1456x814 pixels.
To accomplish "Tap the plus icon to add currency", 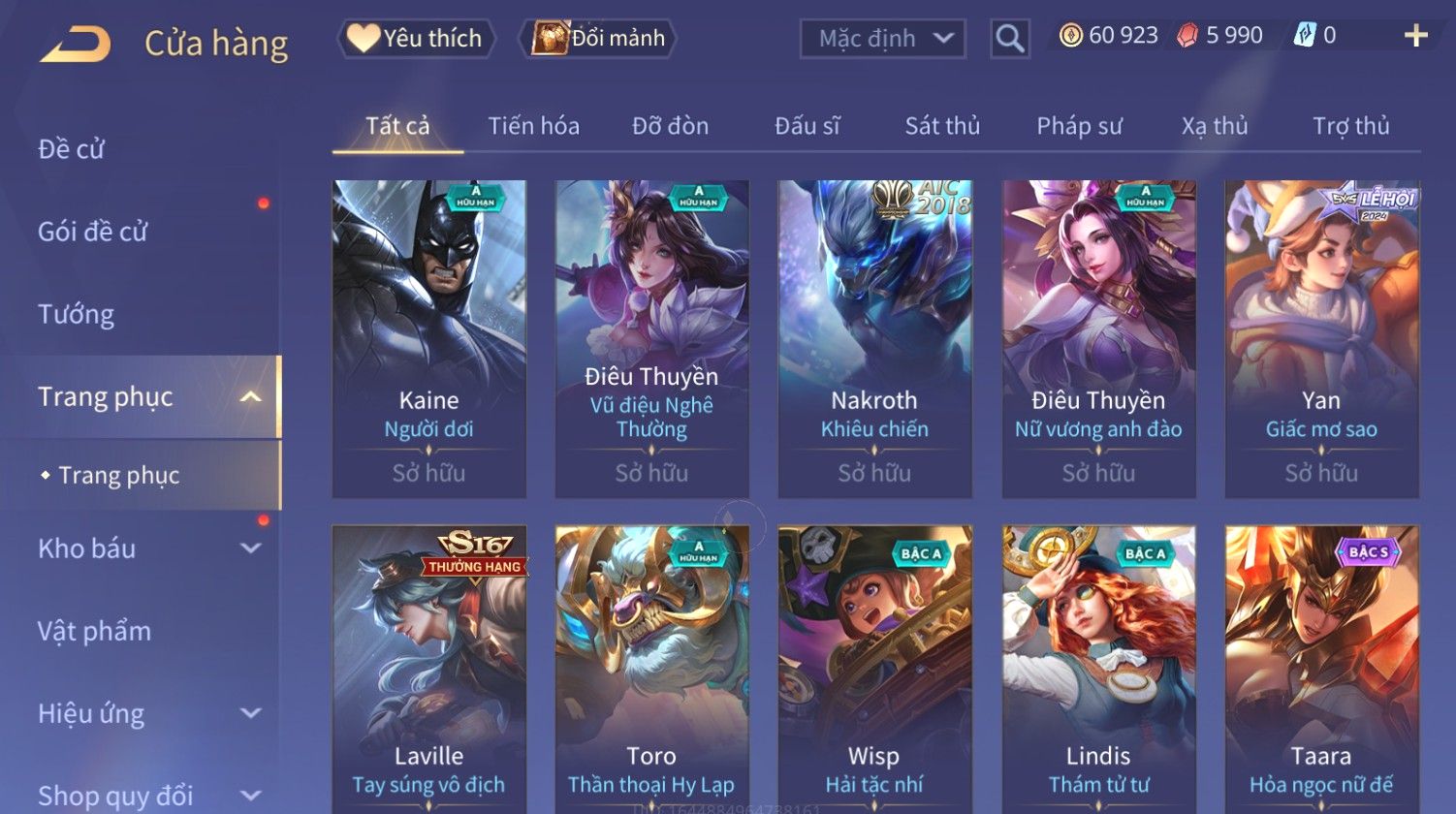I will pyautogui.click(x=1416, y=36).
